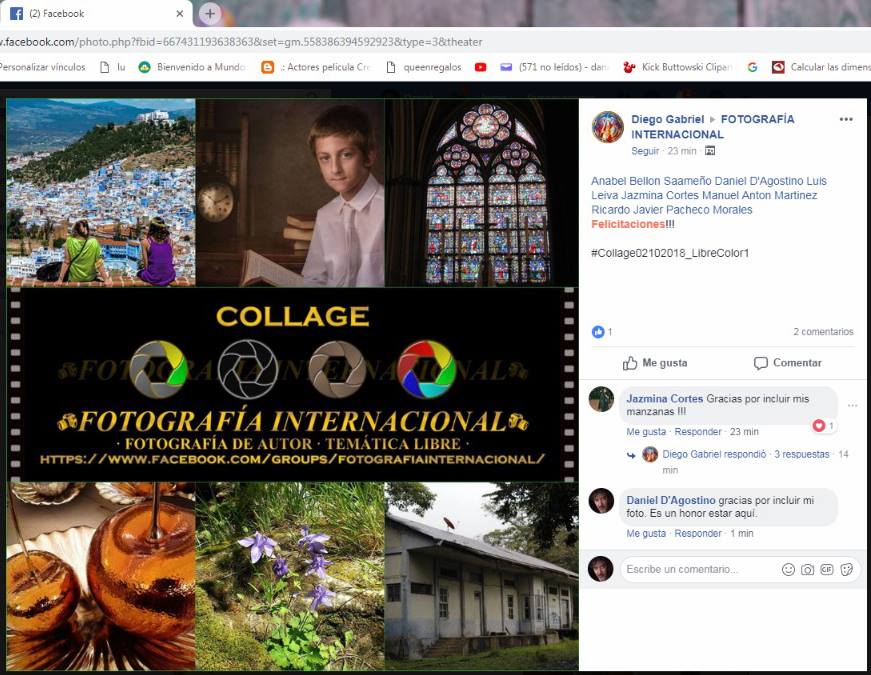
Task: Open the GIF picker in comment box
Action: click(827, 569)
